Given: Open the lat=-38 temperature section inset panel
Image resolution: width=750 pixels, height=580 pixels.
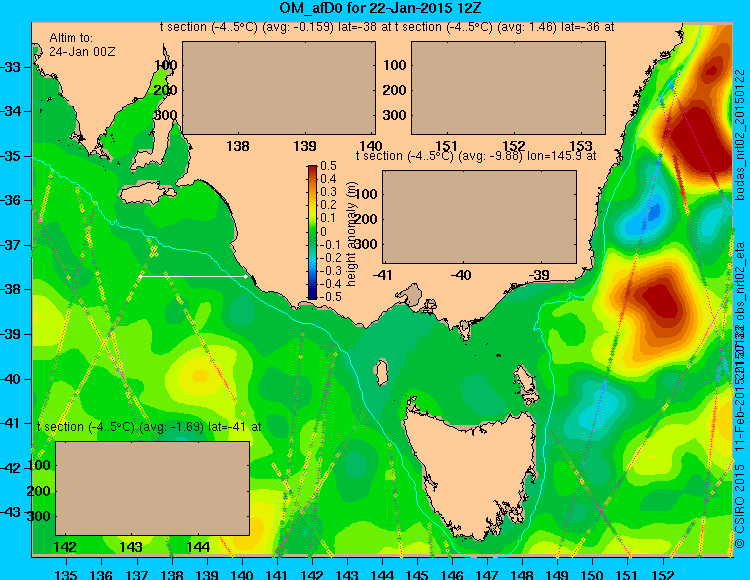Looking at the screenshot, I should pyautogui.click(x=279, y=88).
